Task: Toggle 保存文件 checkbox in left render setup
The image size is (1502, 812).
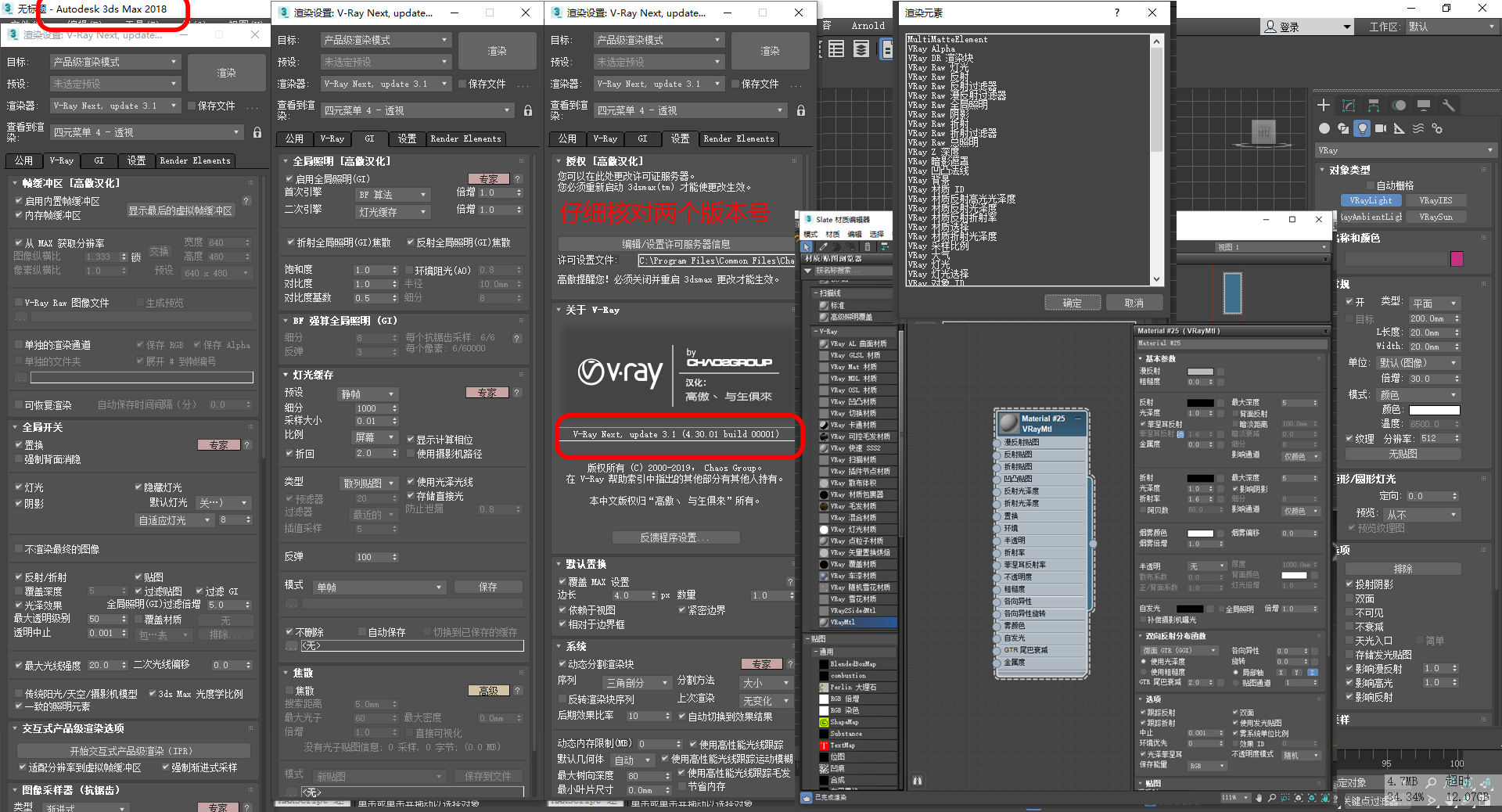Action: [192, 106]
